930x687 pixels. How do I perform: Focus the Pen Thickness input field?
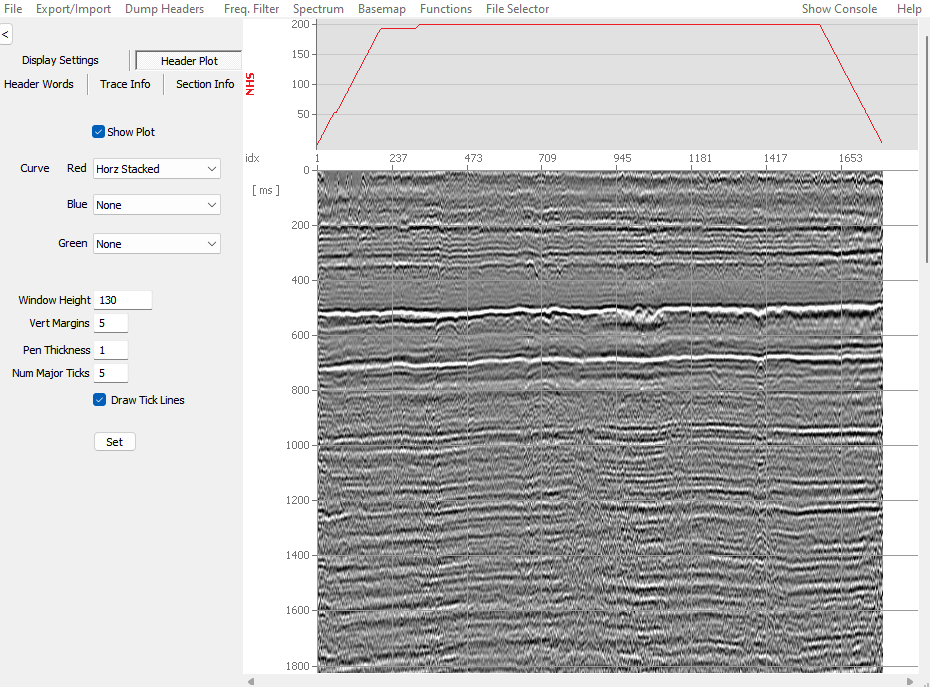[111, 350]
